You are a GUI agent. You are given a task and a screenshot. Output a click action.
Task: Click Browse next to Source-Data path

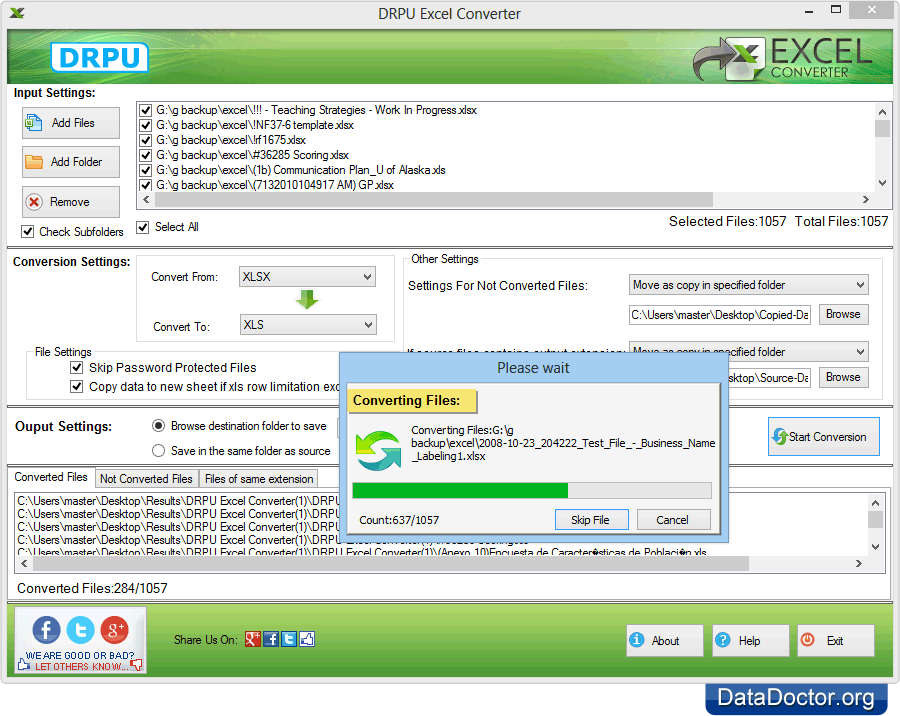[x=843, y=377]
